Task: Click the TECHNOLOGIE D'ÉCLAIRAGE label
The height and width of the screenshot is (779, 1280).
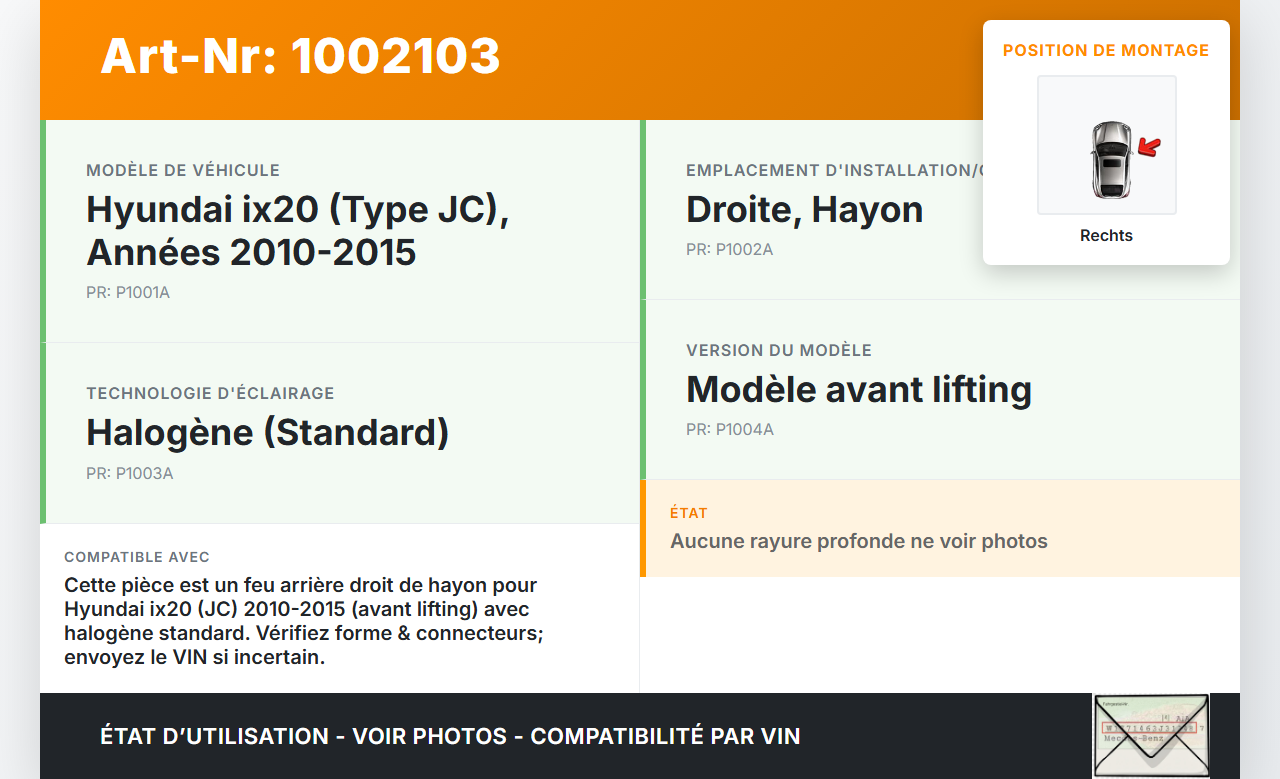Action: tap(210, 393)
